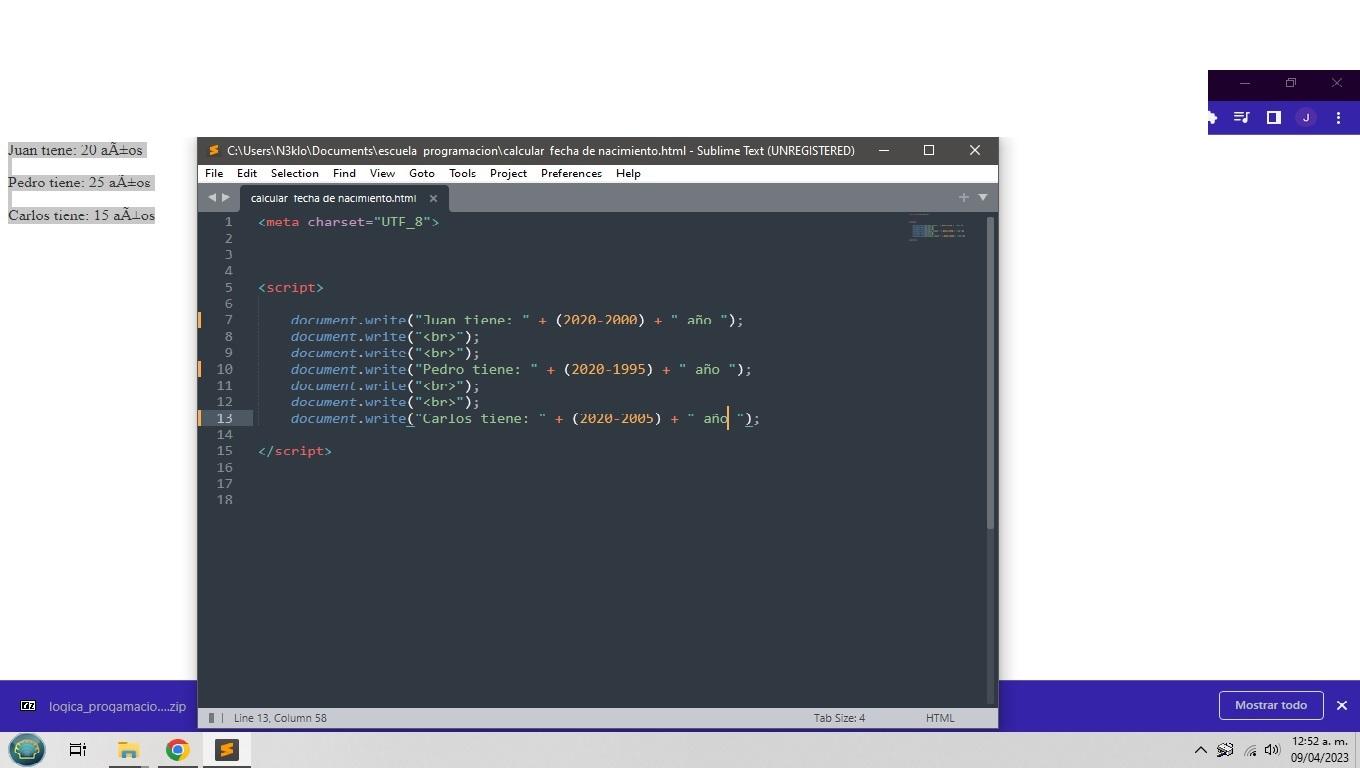Screen dimensions: 1360x768
Task: Close the Chrome downloads bar
Action: 1342,705
